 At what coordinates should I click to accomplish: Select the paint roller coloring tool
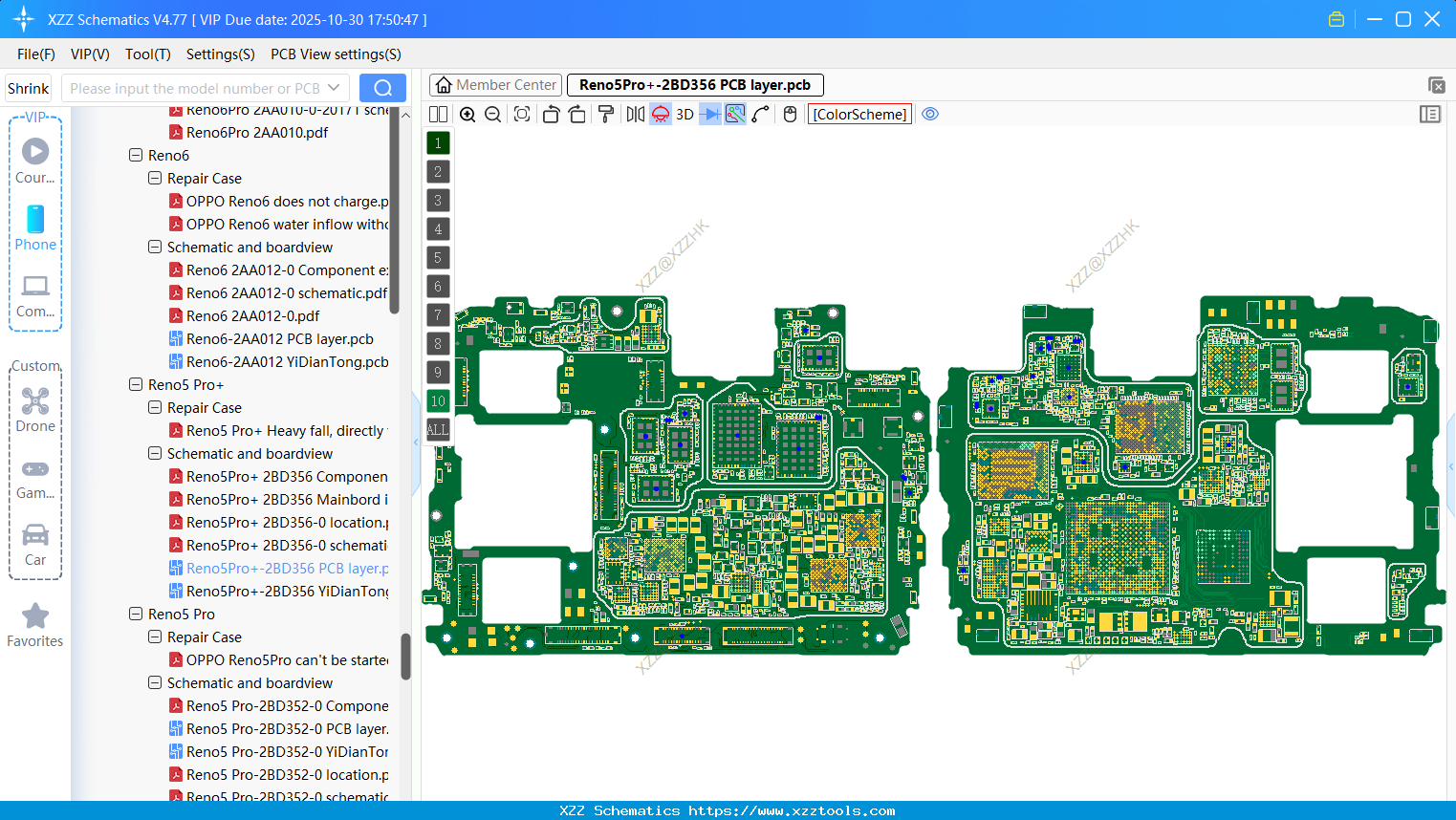(606, 114)
